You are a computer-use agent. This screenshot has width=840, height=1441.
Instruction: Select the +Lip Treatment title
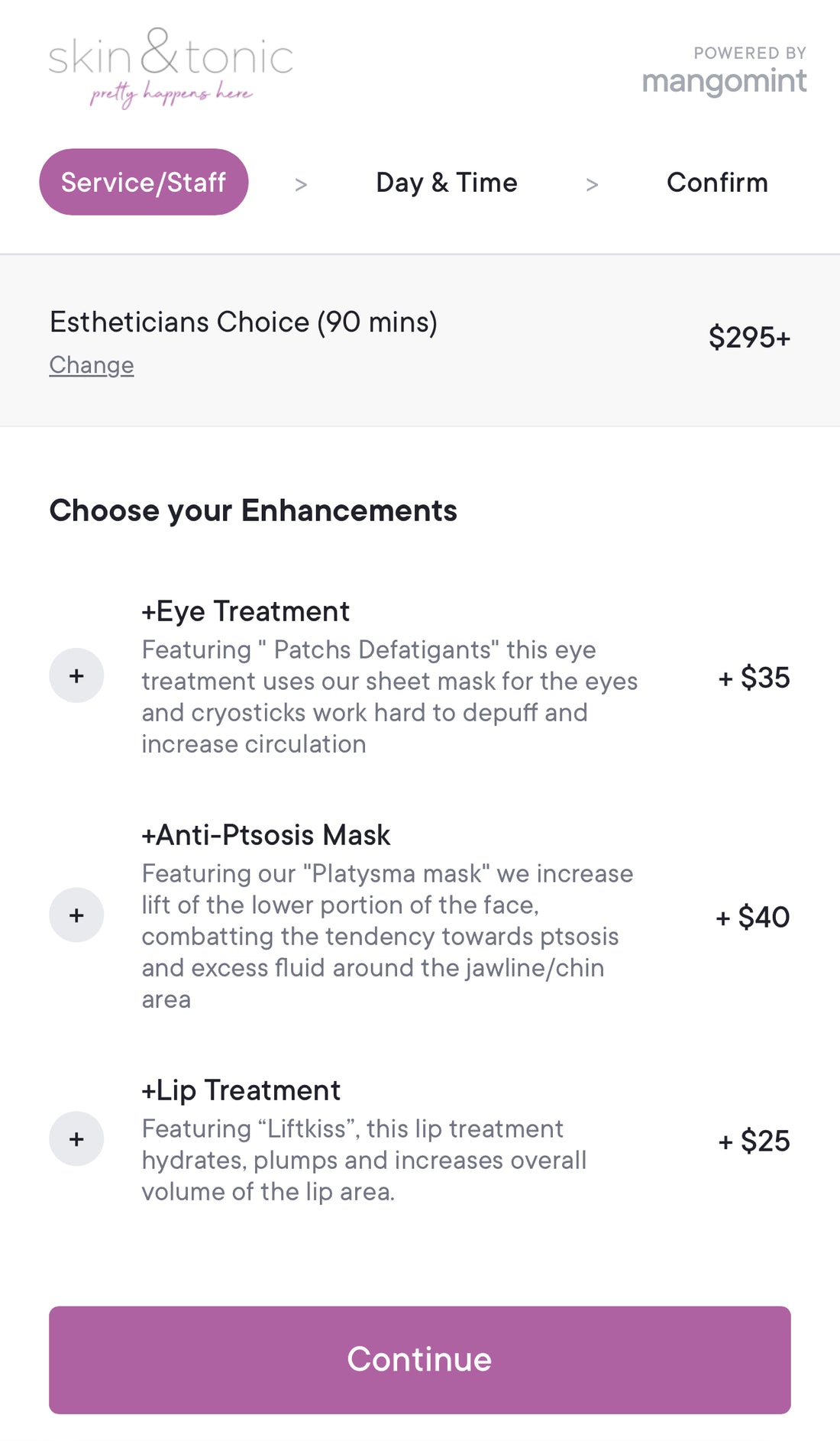click(241, 1090)
